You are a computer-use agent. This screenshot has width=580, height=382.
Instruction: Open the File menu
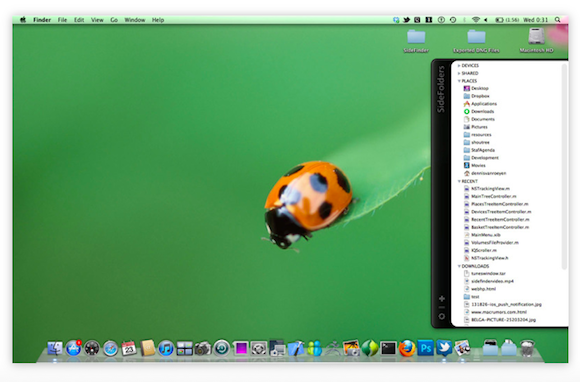pos(62,20)
